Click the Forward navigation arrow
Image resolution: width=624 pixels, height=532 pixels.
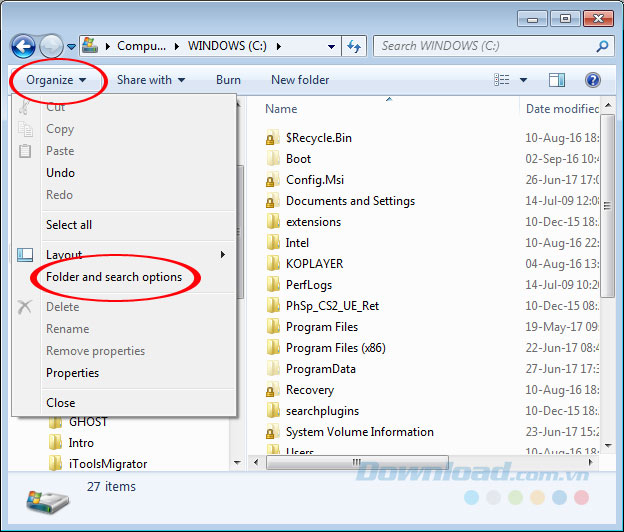pyautogui.click(x=51, y=46)
